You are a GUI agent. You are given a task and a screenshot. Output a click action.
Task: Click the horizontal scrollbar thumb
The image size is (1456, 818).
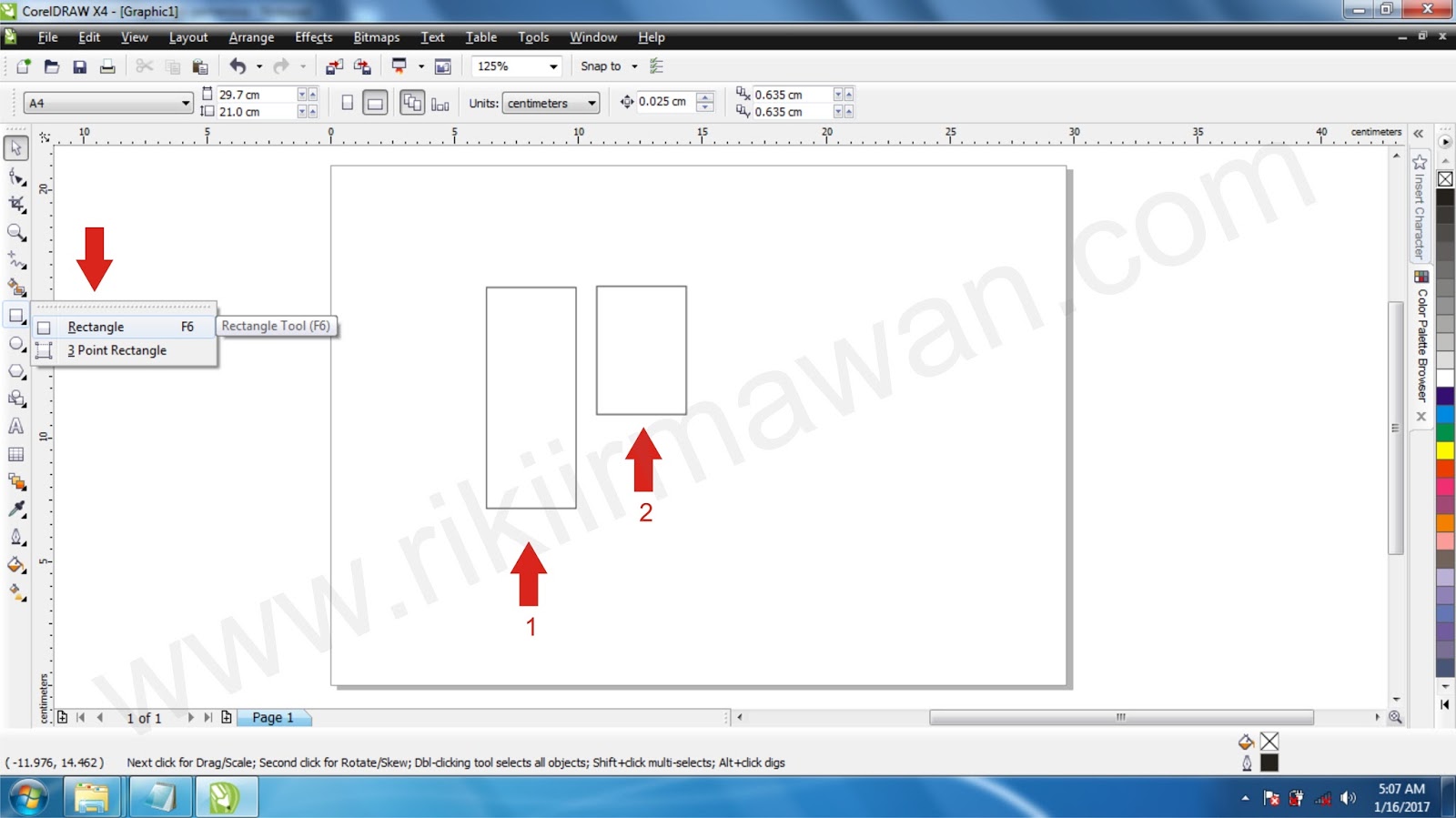1121,718
